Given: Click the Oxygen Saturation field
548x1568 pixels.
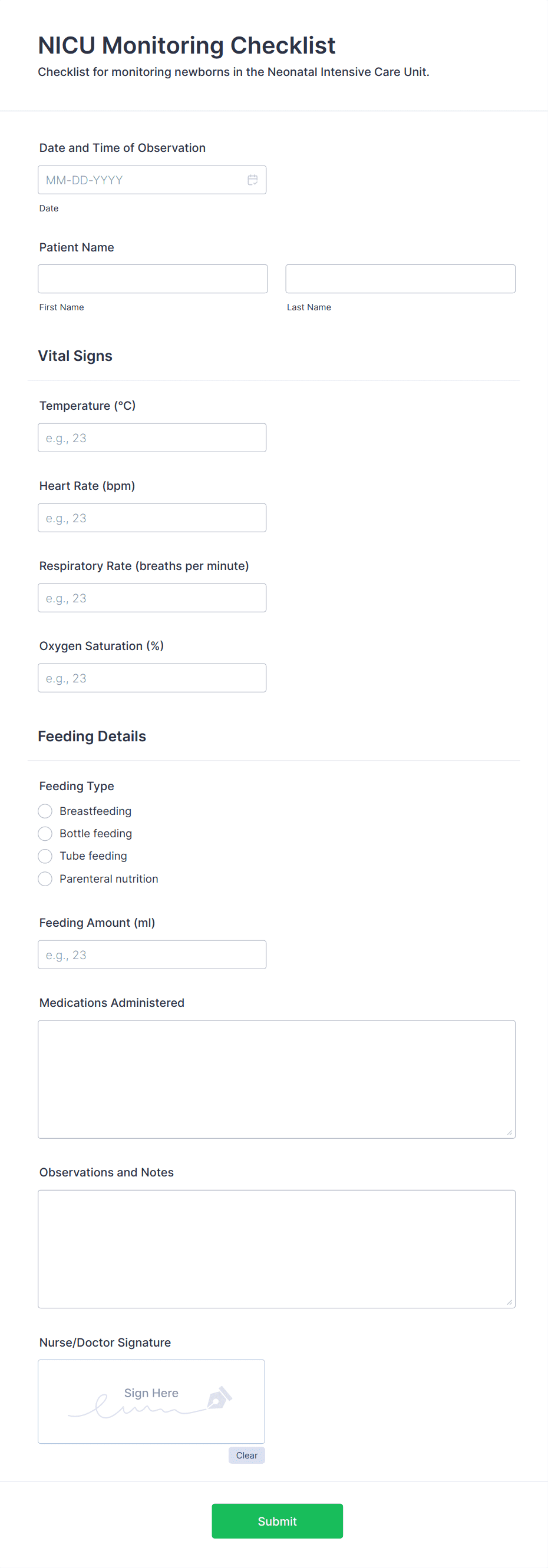Looking at the screenshot, I should (x=152, y=678).
